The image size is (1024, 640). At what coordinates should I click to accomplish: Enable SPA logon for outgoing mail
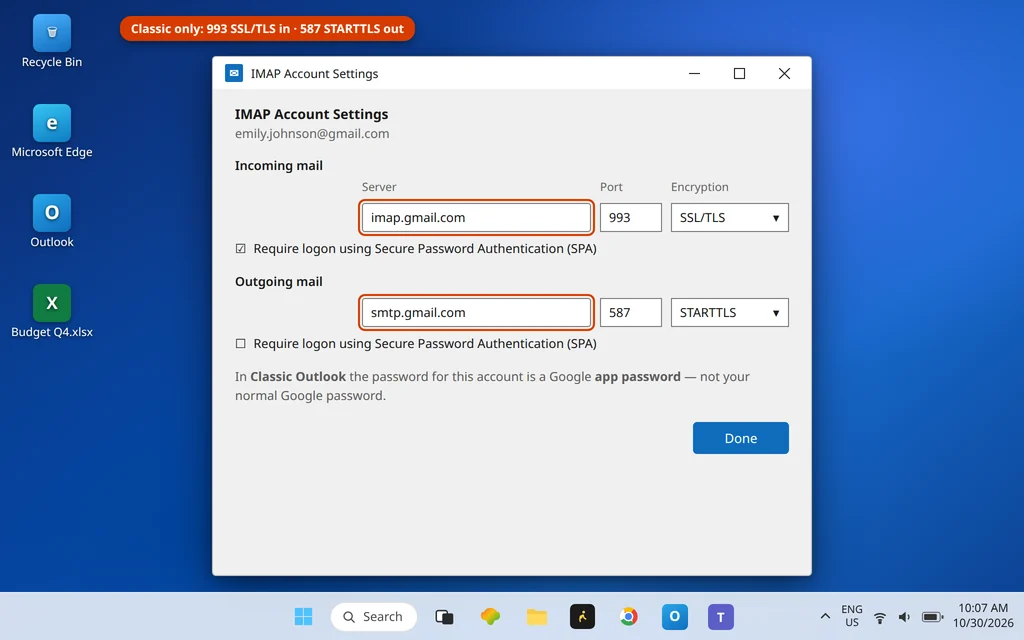pyautogui.click(x=241, y=344)
